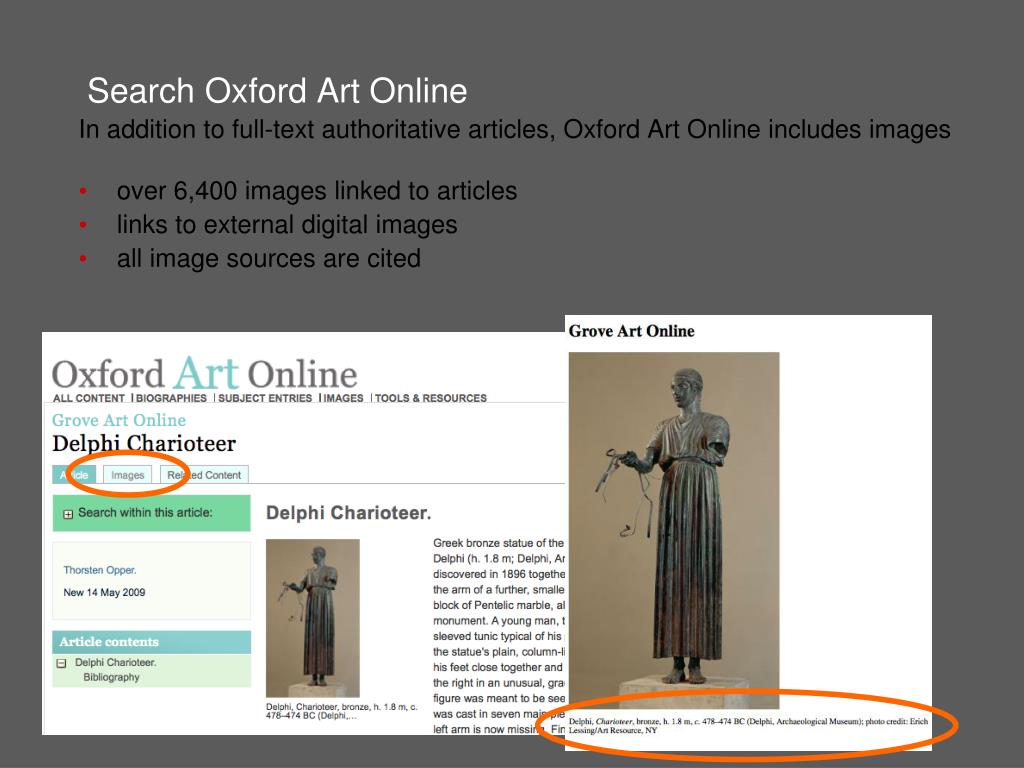
Task: Click the slide title 'Search Oxford Art Online'
Action: pos(278,91)
